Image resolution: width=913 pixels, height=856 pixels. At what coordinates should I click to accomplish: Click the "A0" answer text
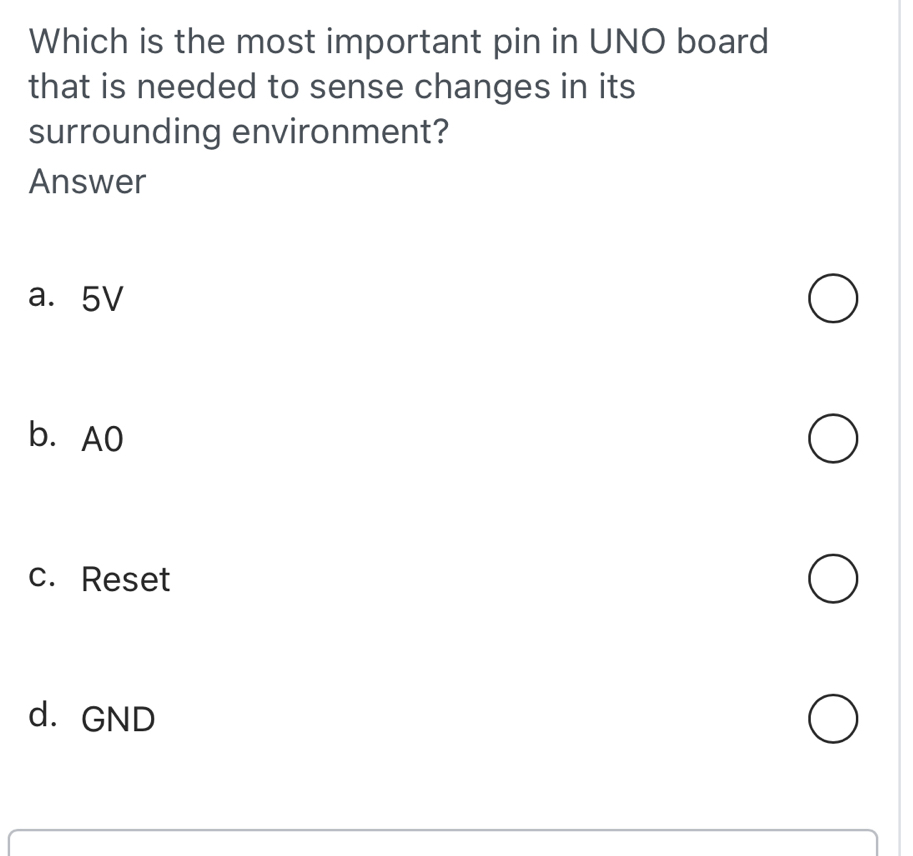click(103, 440)
